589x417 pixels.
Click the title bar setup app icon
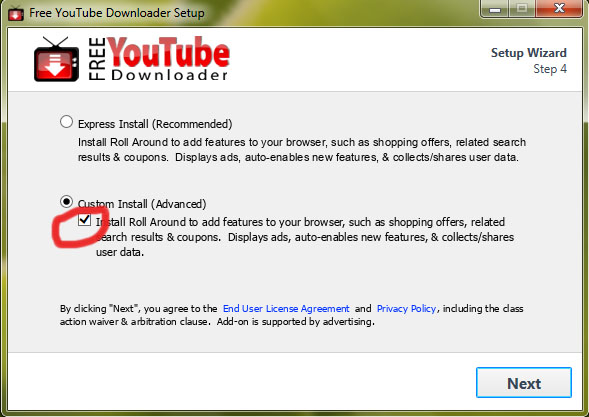click(16, 13)
